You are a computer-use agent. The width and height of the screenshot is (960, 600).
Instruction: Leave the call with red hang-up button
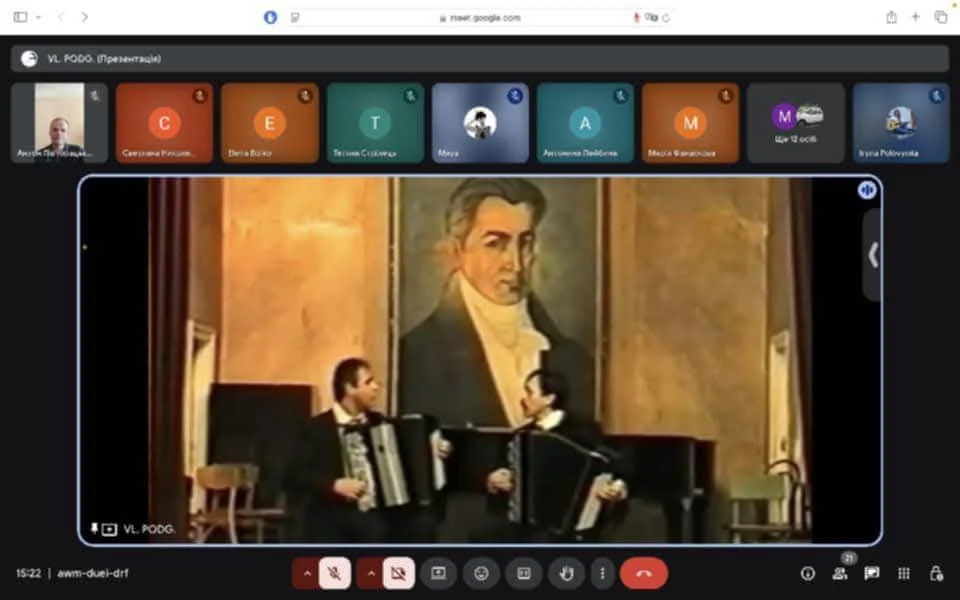[643, 574]
